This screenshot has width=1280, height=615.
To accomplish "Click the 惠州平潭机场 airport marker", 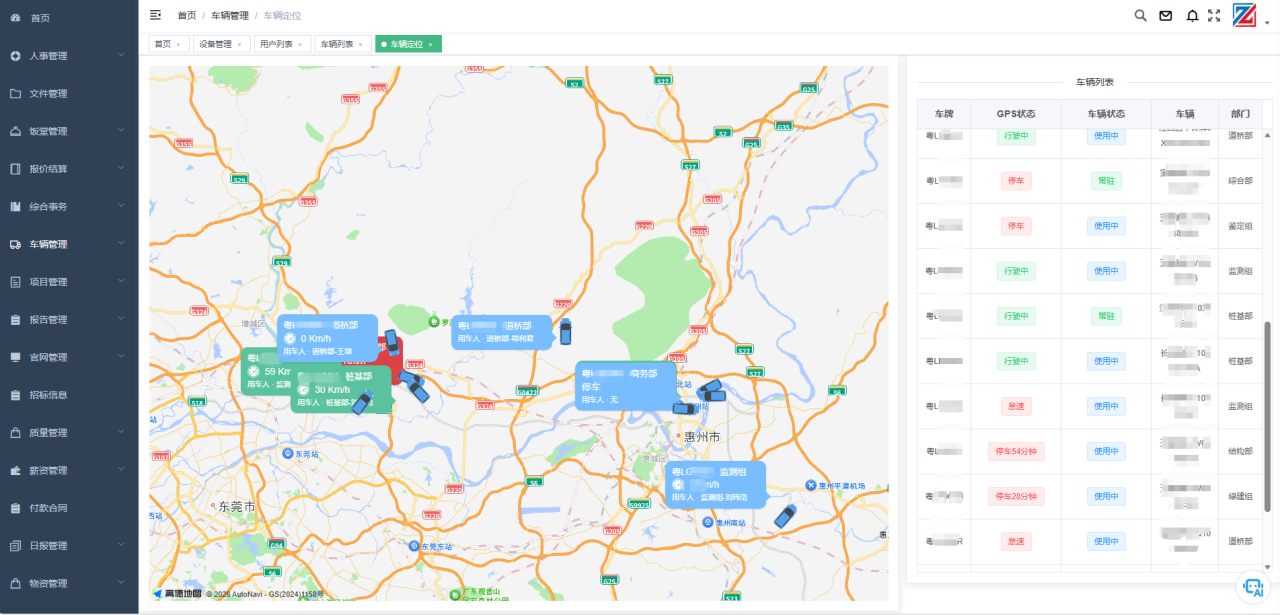I will pyautogui.click(x=810, y=486).
